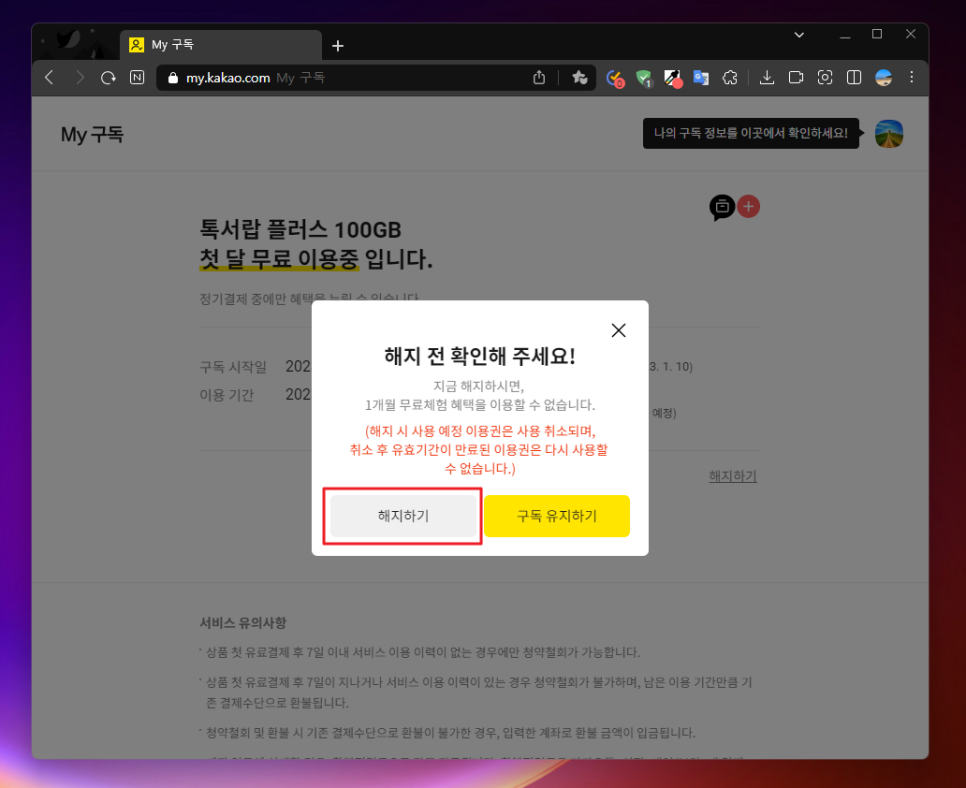Screen dimensions: 966x788
Task: Click the yellow 구독 유지하기 button
Action: (x=557, y=516)
